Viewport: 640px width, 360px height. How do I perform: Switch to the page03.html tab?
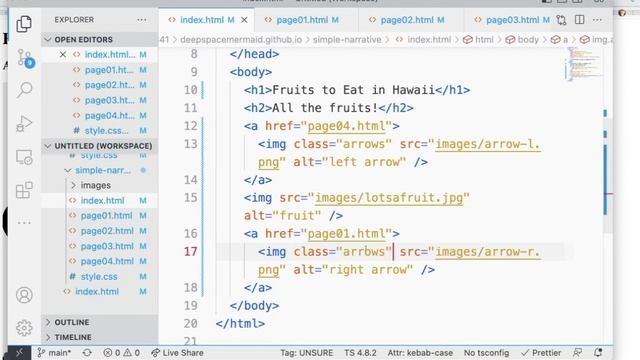click(x=512, y=20)
